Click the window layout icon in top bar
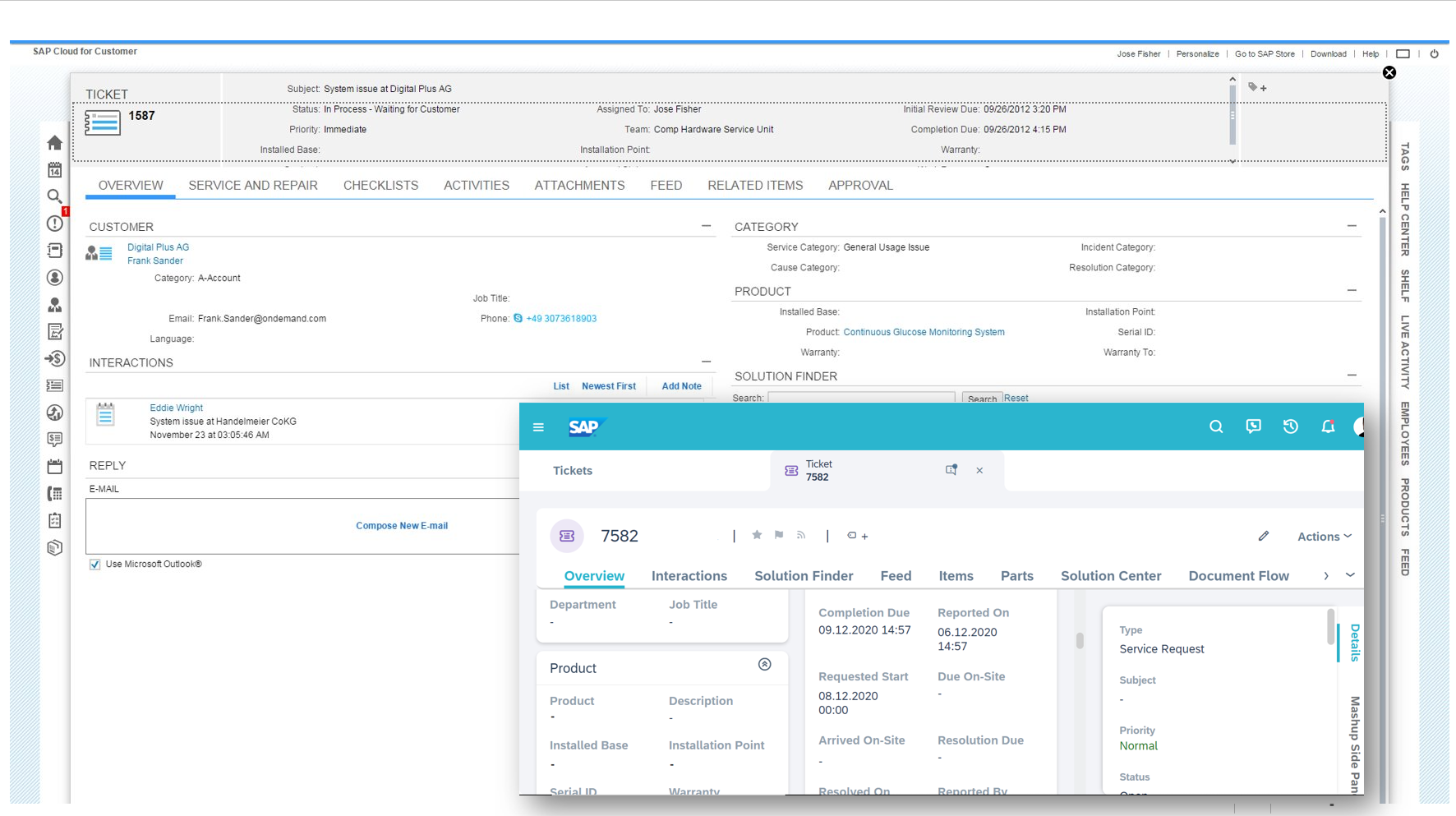The height and width of the screenshot is (816, 1456). point(1403,54)
